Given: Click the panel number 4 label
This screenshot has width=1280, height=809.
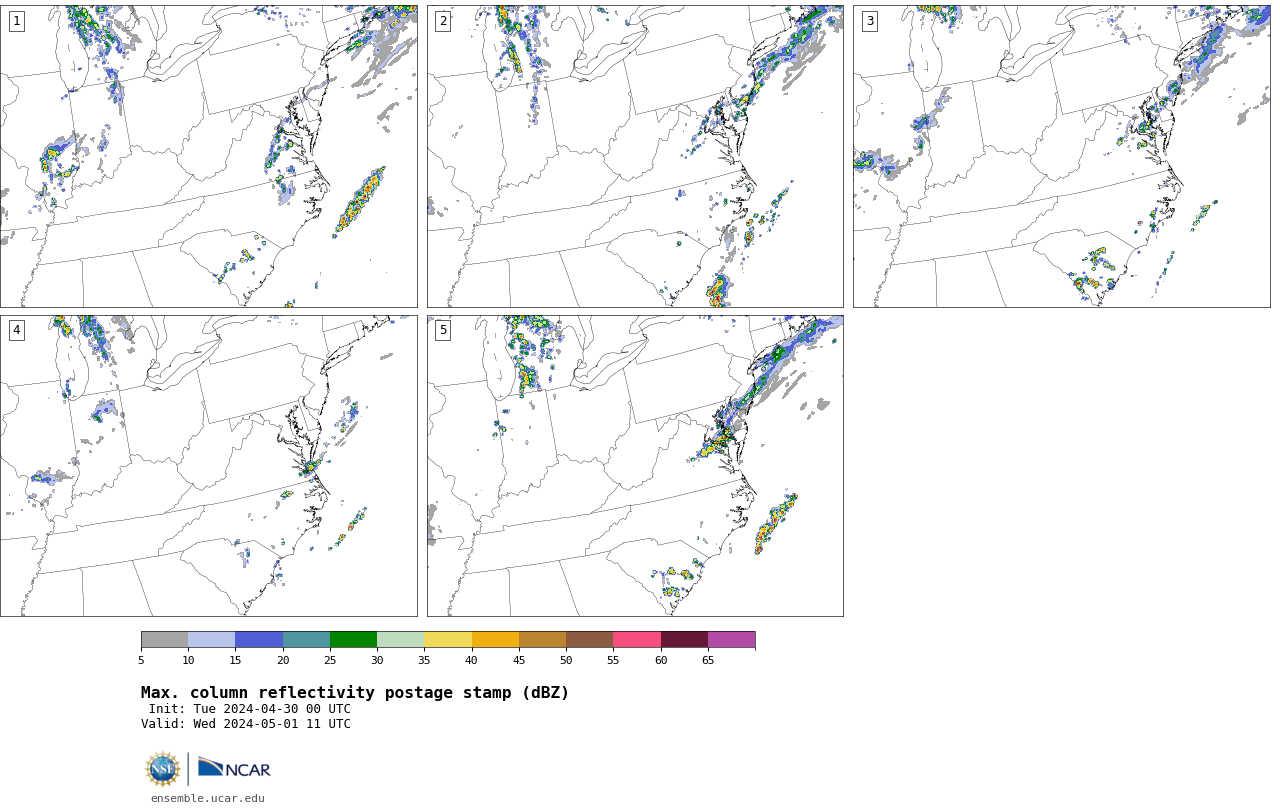Looking at the screenshot, I should coord(16,330).
